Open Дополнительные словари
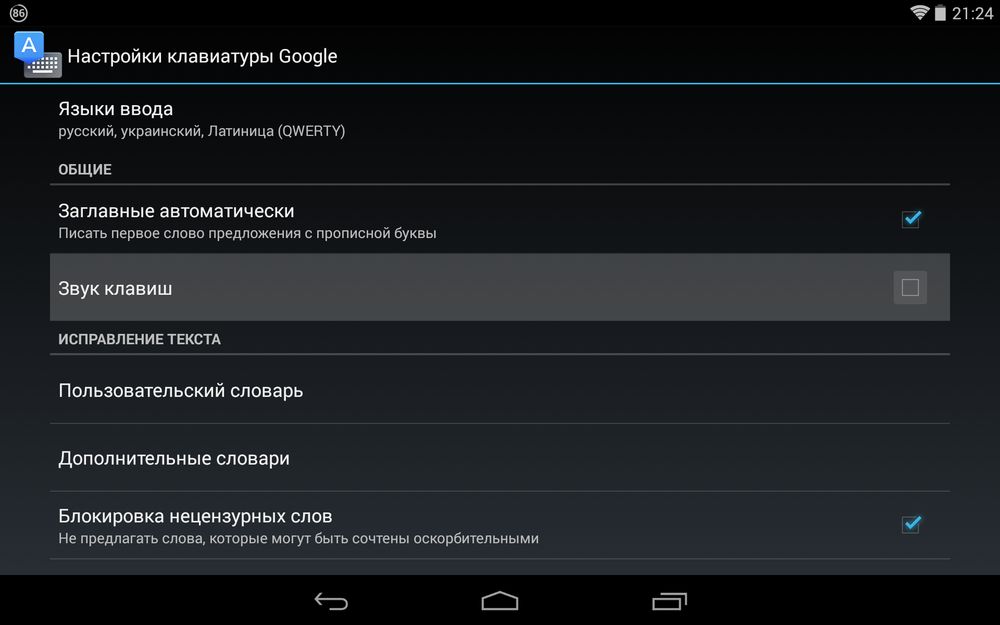The width and height of the screenshot is (1000, 625). click(499, 458)
